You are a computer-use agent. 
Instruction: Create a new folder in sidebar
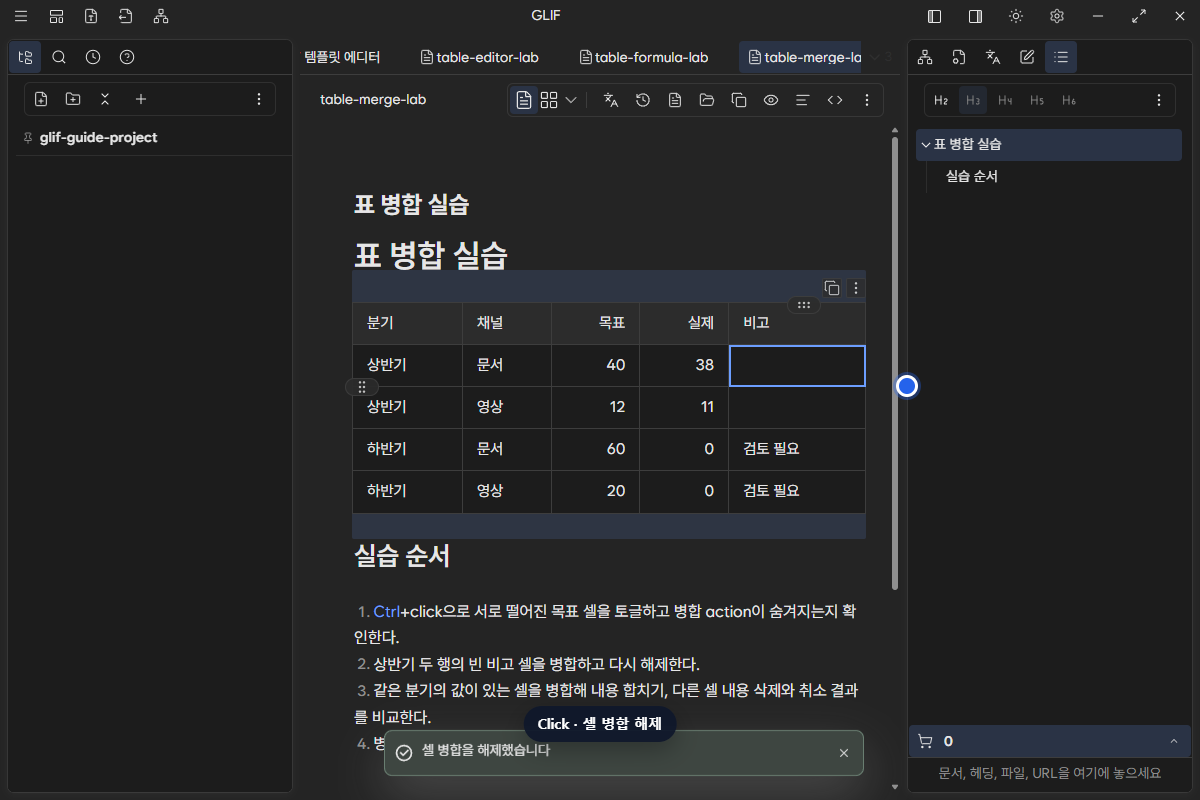pyautogui.click(x=73, y=99)
